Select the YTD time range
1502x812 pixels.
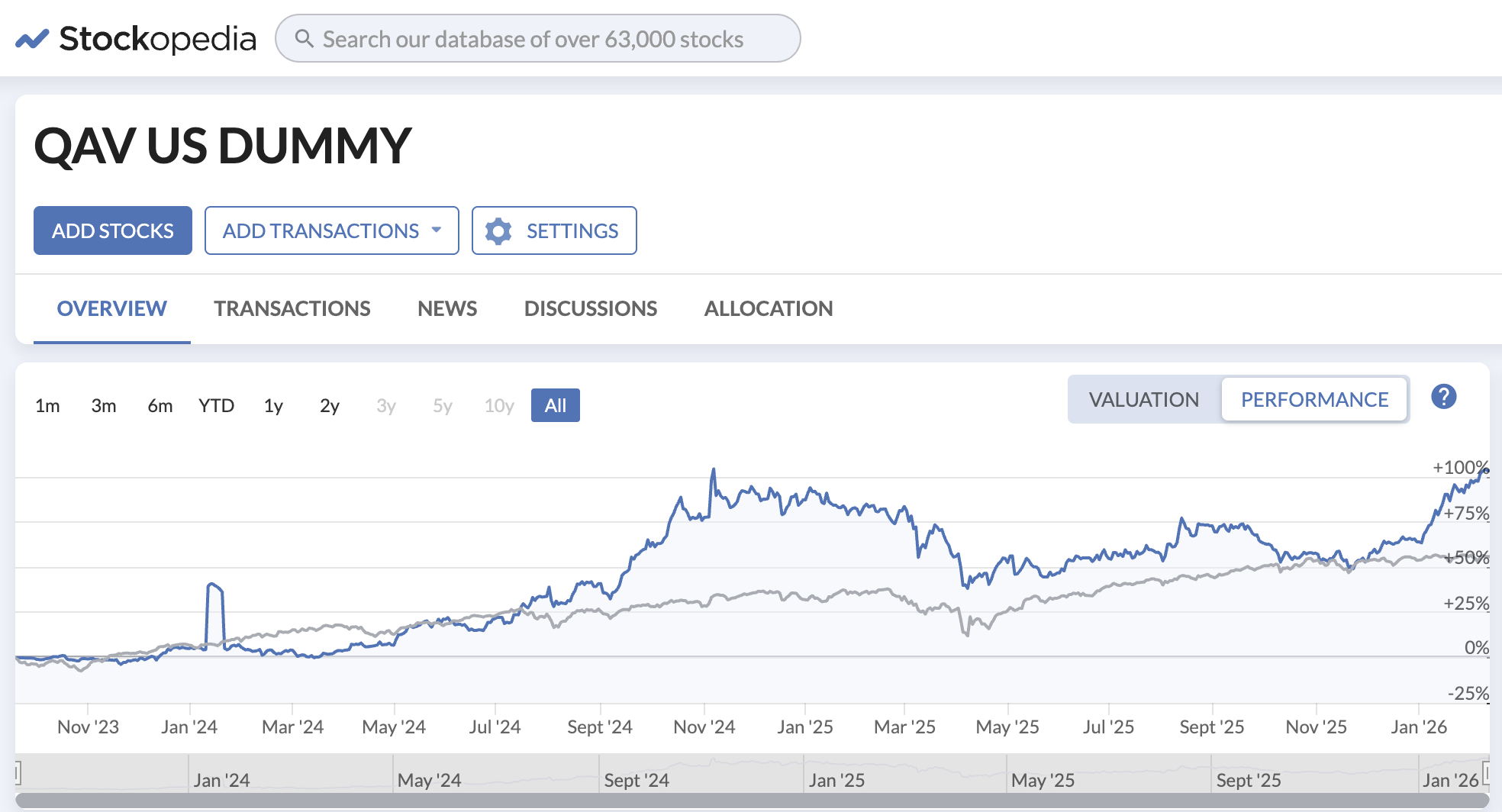click(216, 405)
